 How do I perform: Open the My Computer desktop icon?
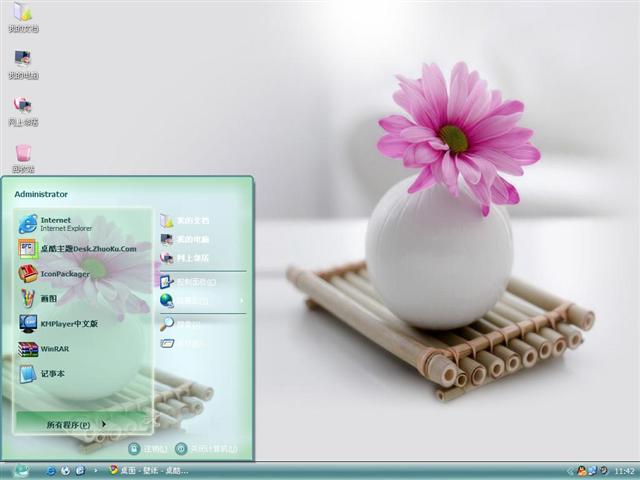point(23,64)
